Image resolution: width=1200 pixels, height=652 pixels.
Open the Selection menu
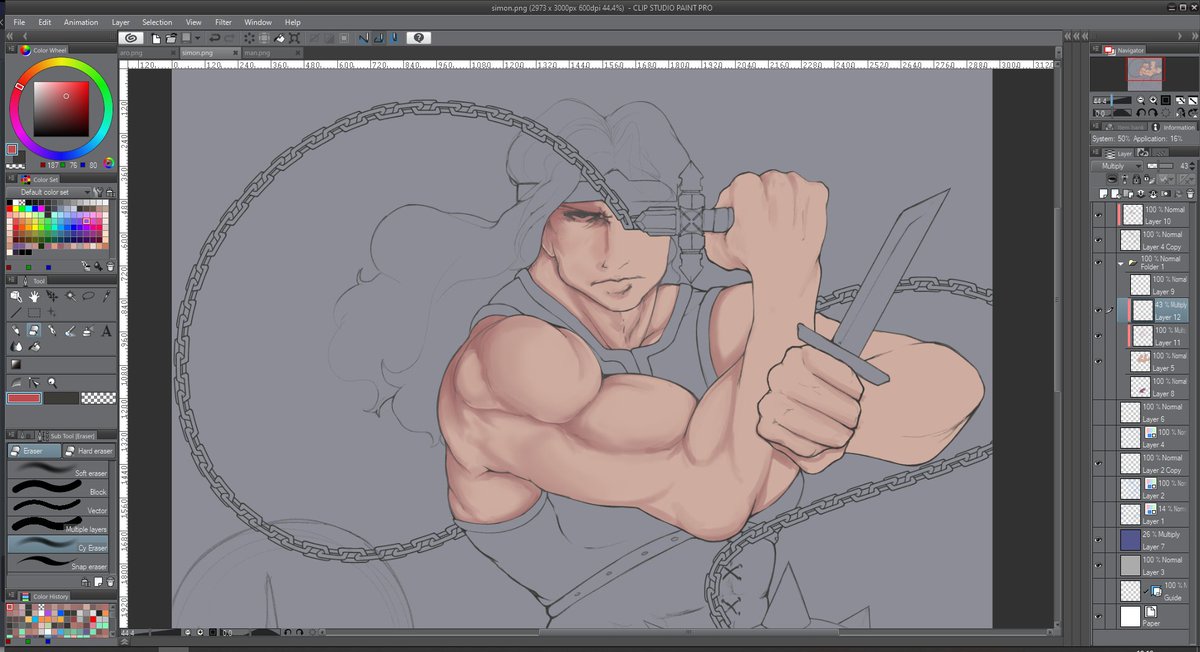(x=157, y=22)
